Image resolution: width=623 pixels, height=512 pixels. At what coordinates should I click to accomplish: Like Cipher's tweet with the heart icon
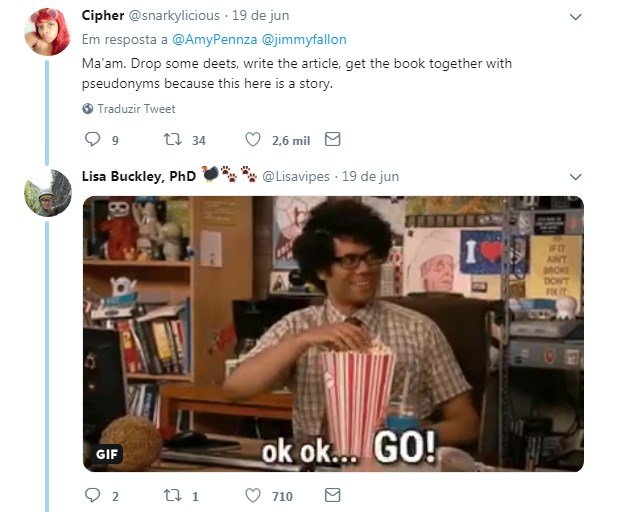tap(253, 139)
